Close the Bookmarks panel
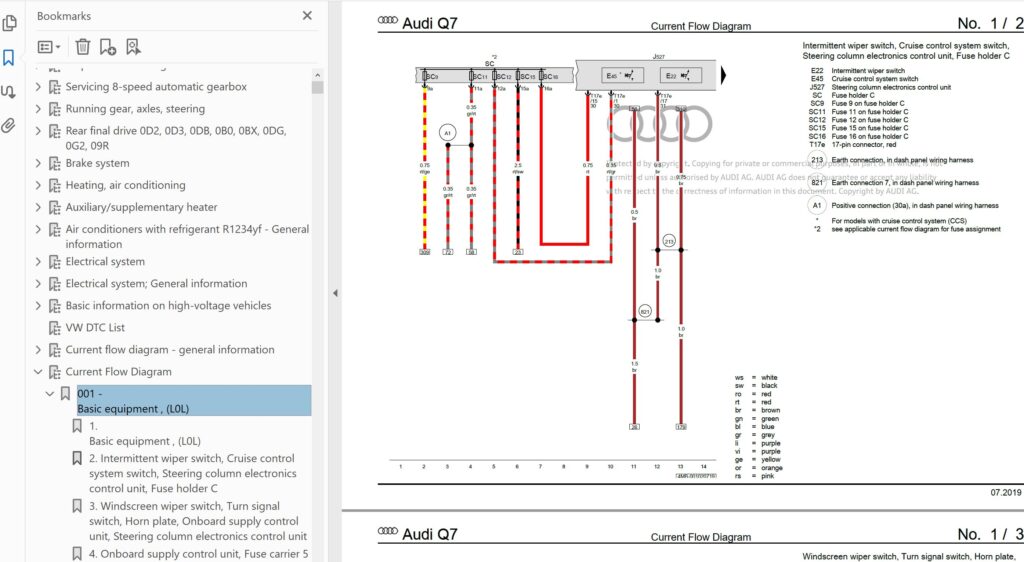The width and height of the screenshot is (1024, 562). click(x=307, y=16)
